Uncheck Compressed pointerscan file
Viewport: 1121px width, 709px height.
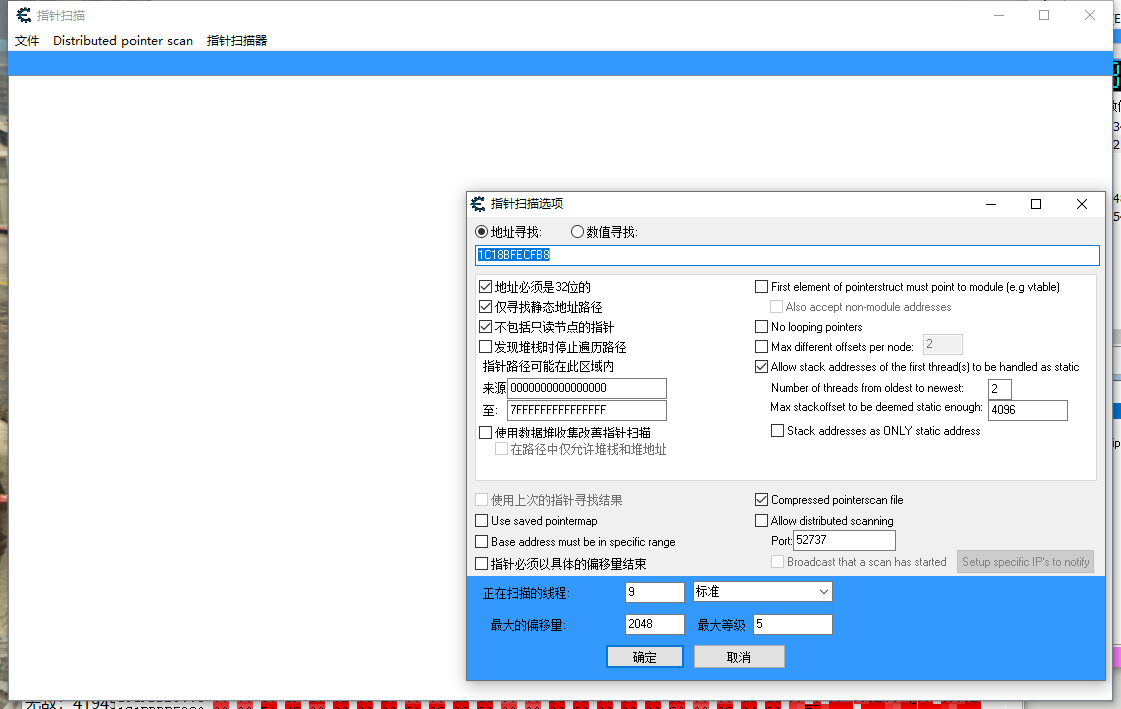click(x=761, y=500)
